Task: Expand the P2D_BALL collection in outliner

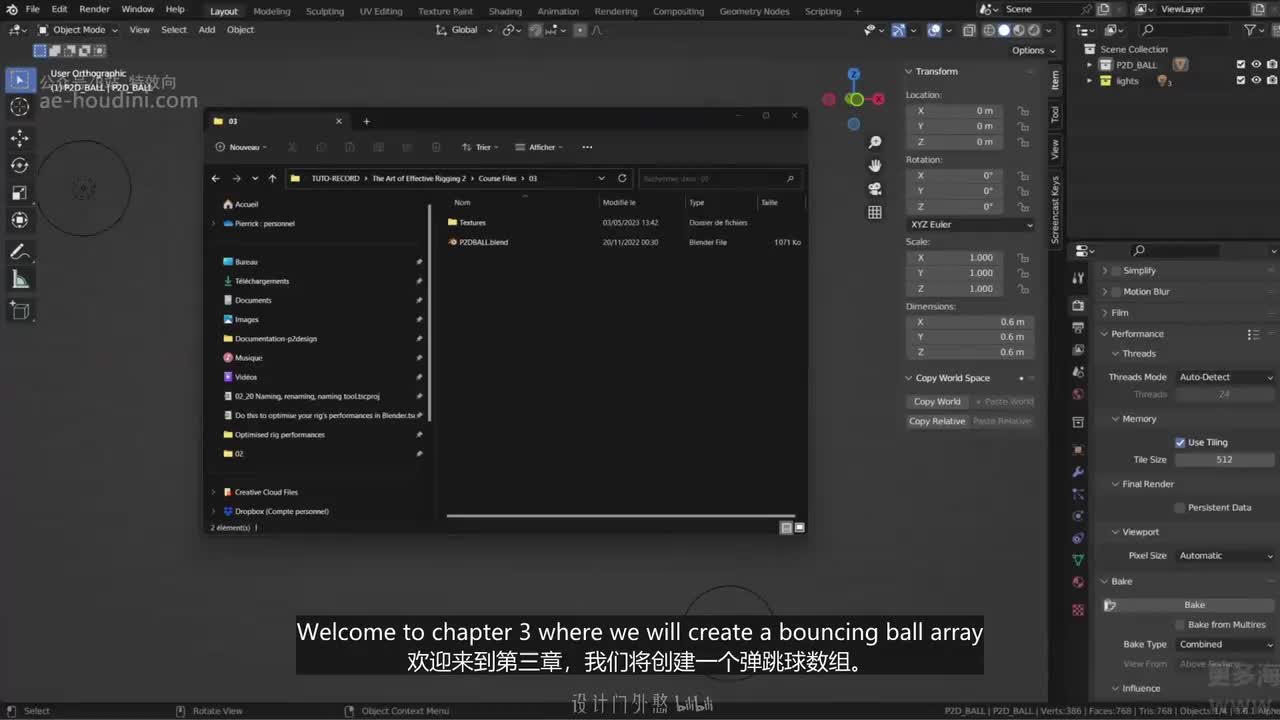Action: point(1090,65)
